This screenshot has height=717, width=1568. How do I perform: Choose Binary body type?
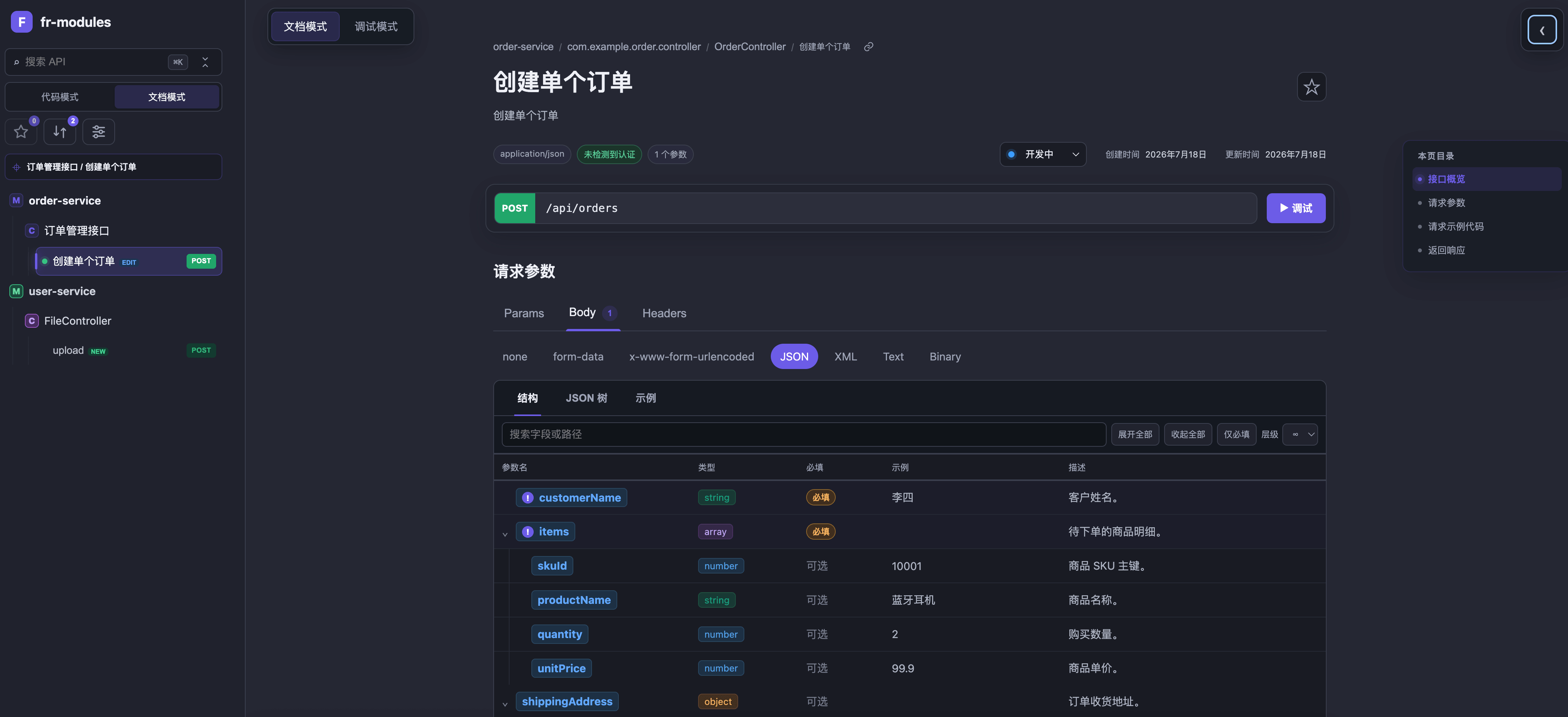pyautogui.click(x=945, y=357)
